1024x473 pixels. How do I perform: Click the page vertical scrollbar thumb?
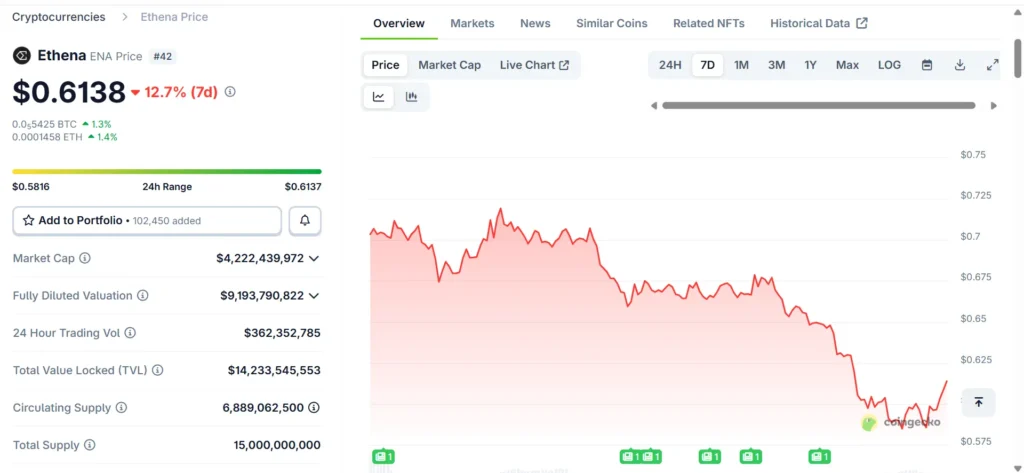coord(1017,57)
